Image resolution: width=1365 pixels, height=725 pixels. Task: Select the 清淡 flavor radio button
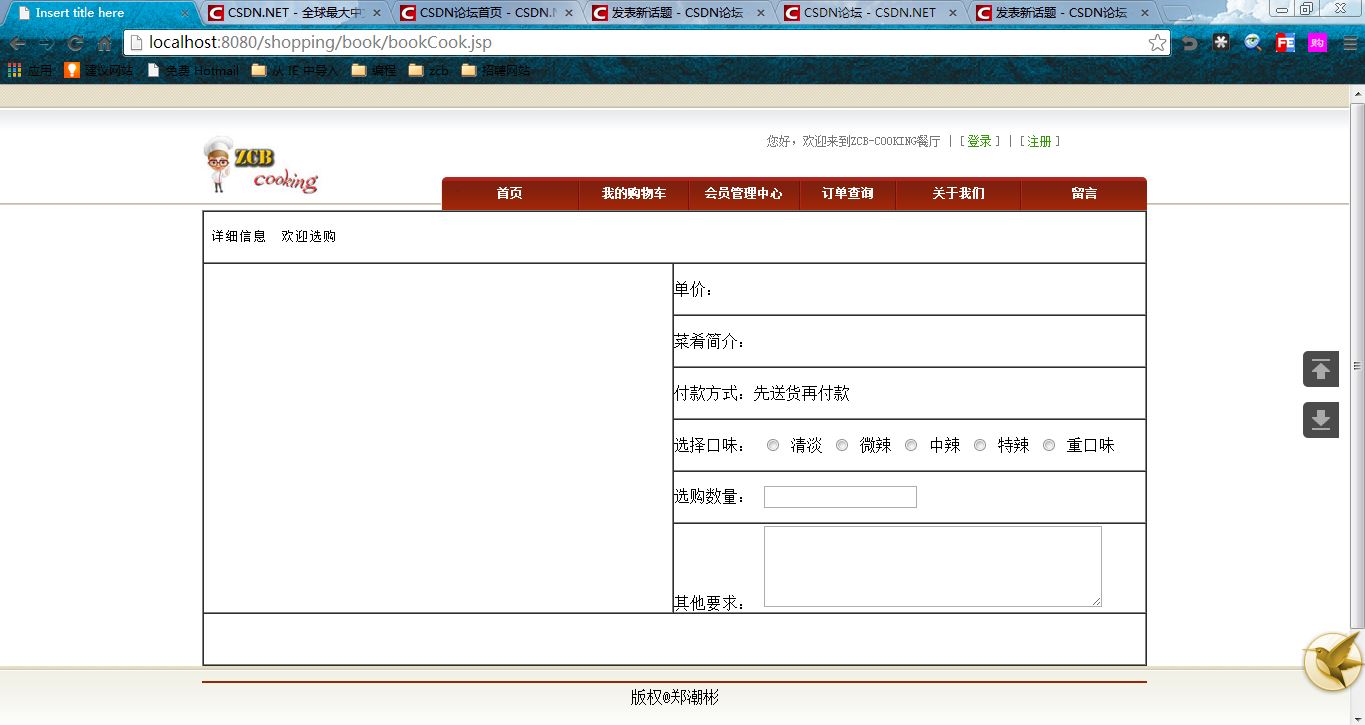coord(773,445)
